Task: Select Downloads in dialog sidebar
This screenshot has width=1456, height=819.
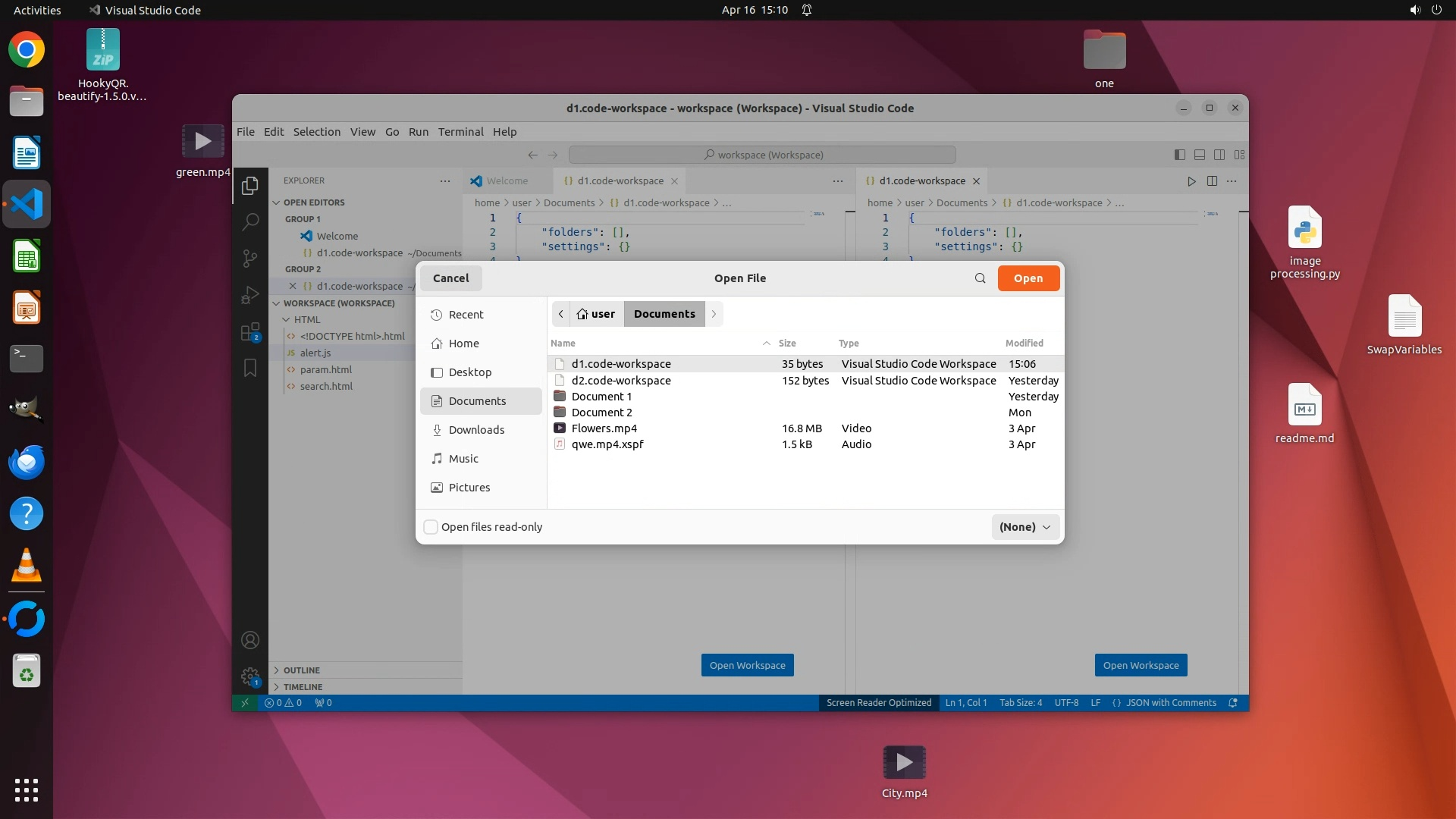Action: [475, 430]
